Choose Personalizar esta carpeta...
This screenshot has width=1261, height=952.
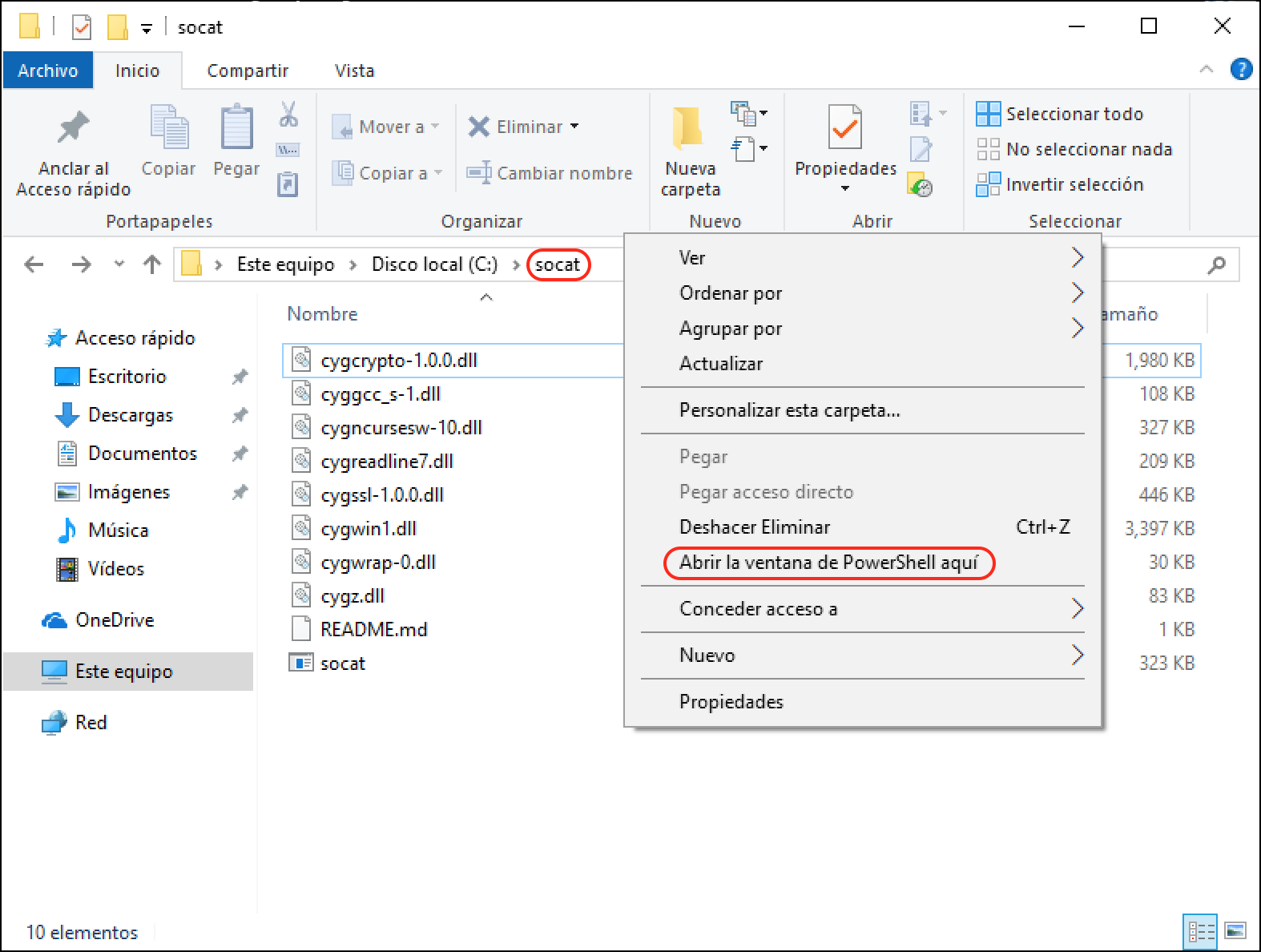coord(863,410)
